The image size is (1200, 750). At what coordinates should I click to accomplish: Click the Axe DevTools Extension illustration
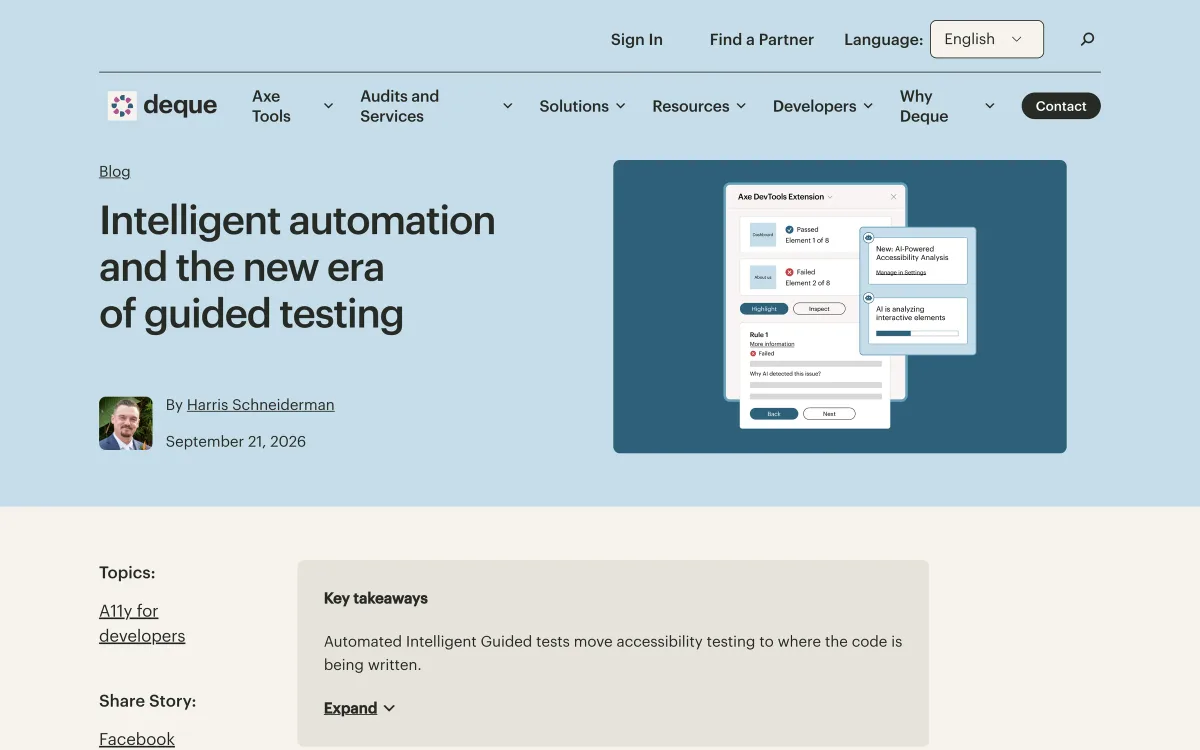pyautogui.click(x=840, y=306)
